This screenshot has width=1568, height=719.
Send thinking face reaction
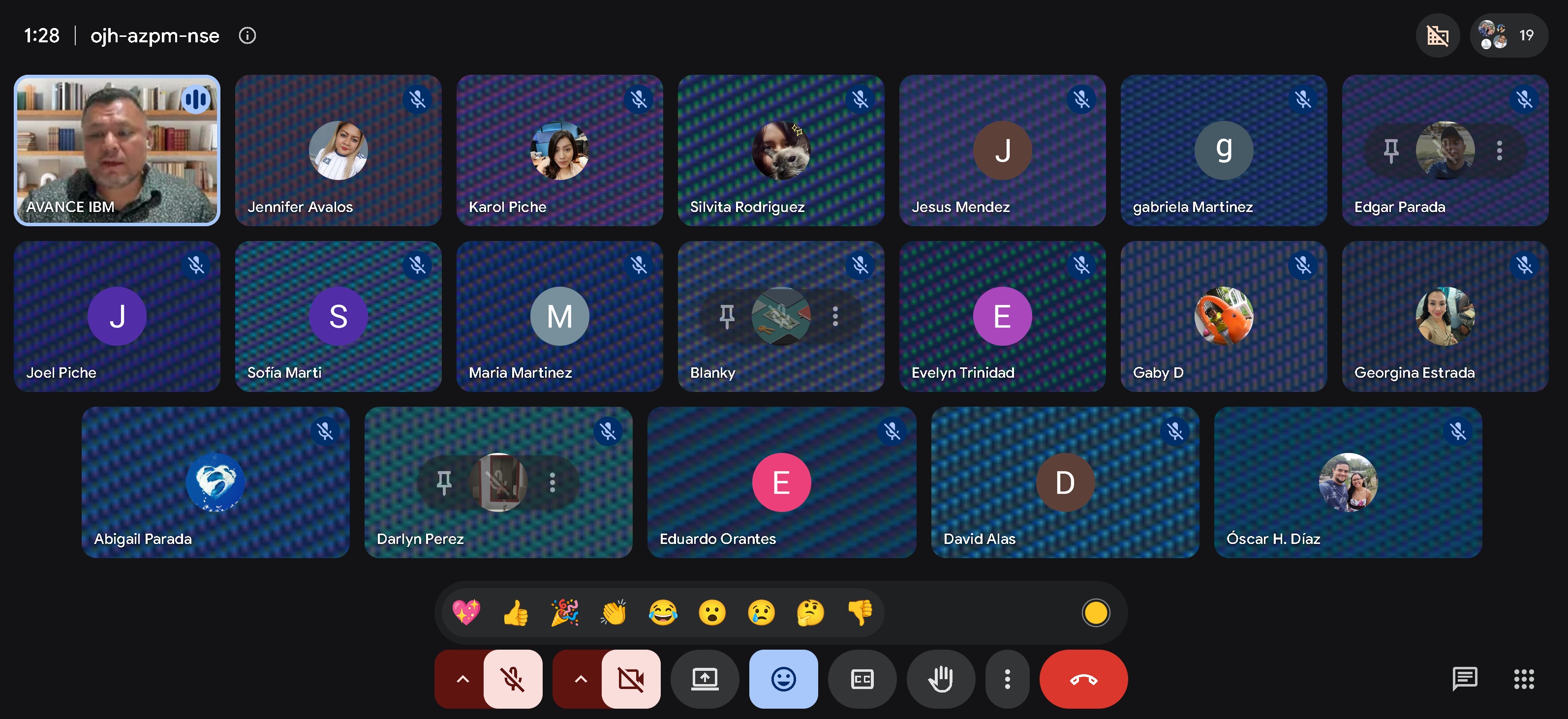(811, 613)
